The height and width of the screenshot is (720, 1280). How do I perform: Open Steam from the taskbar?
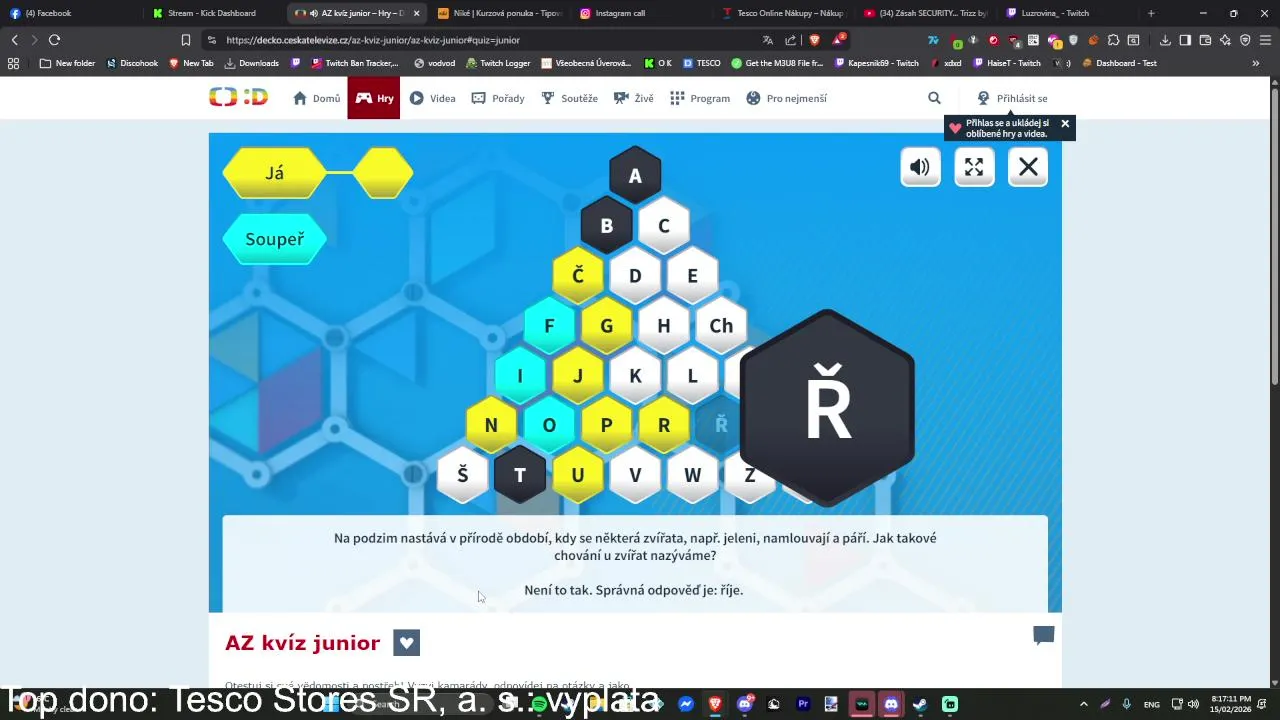(920, 704)
